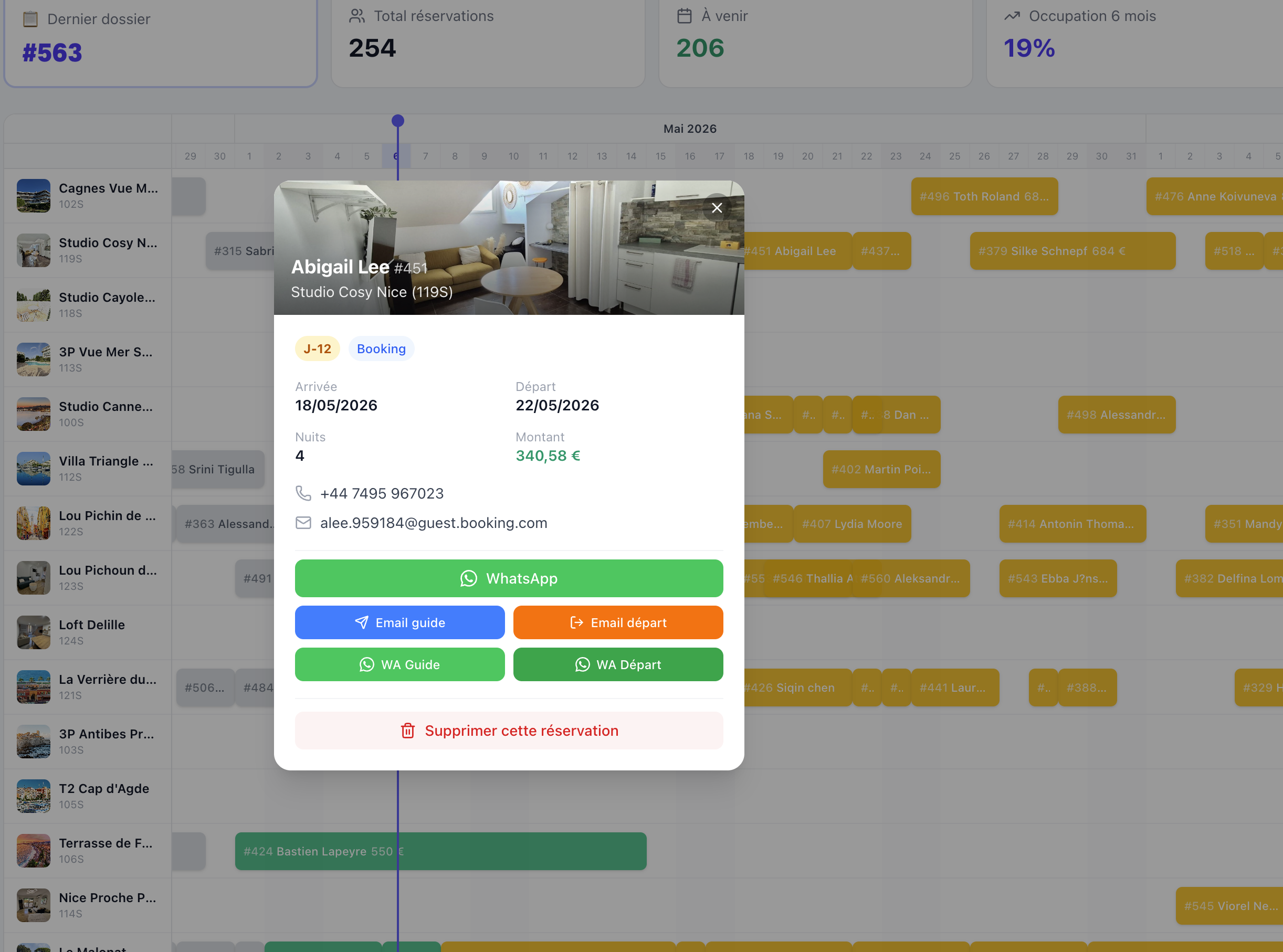Send the WA Guide message
This screenshot has width=1283, height=952.
[399, 664]
